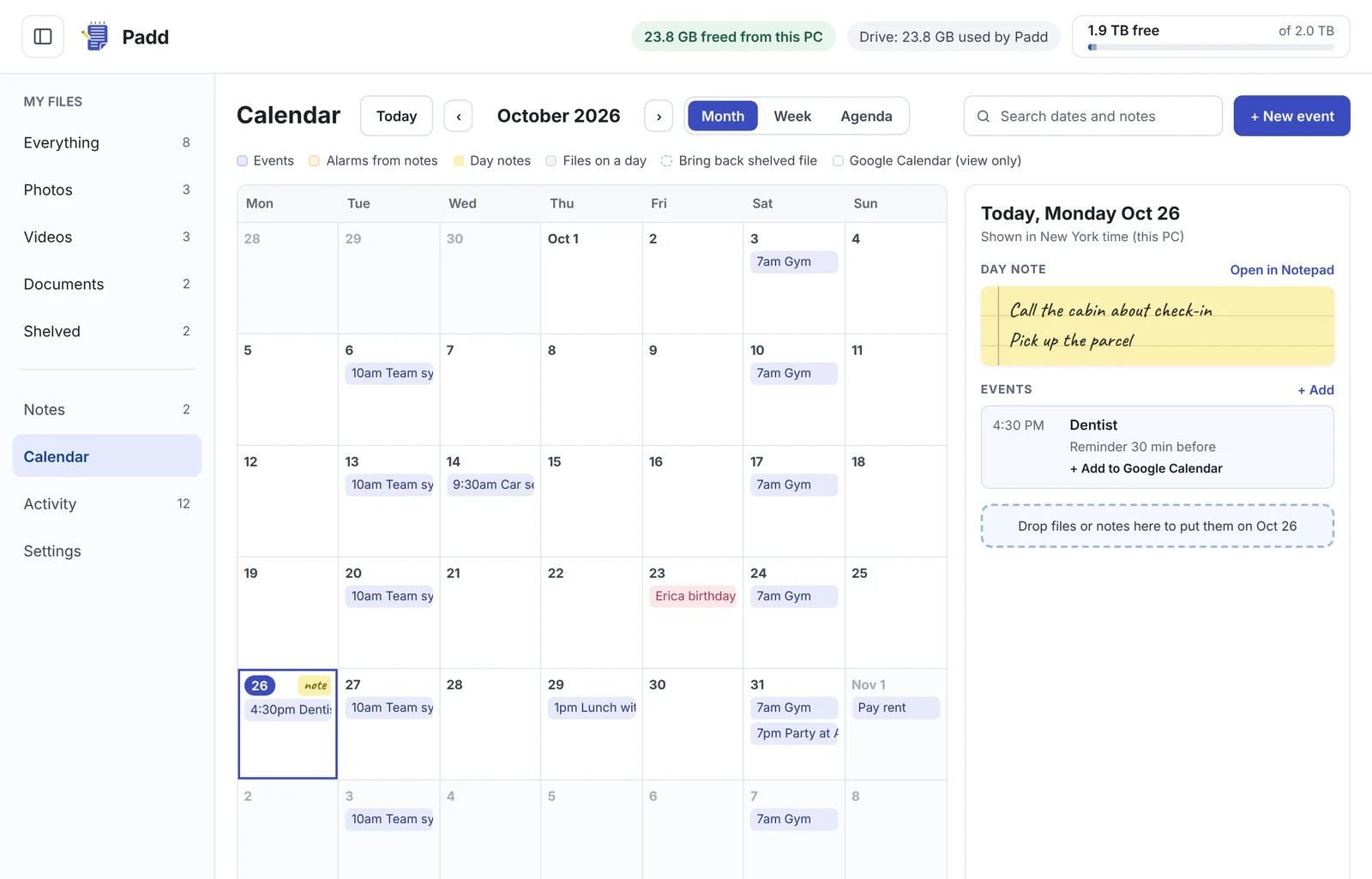Go to next month arrow
Image resolution: width=1372 pixels, height=879 pixels.
659,117
